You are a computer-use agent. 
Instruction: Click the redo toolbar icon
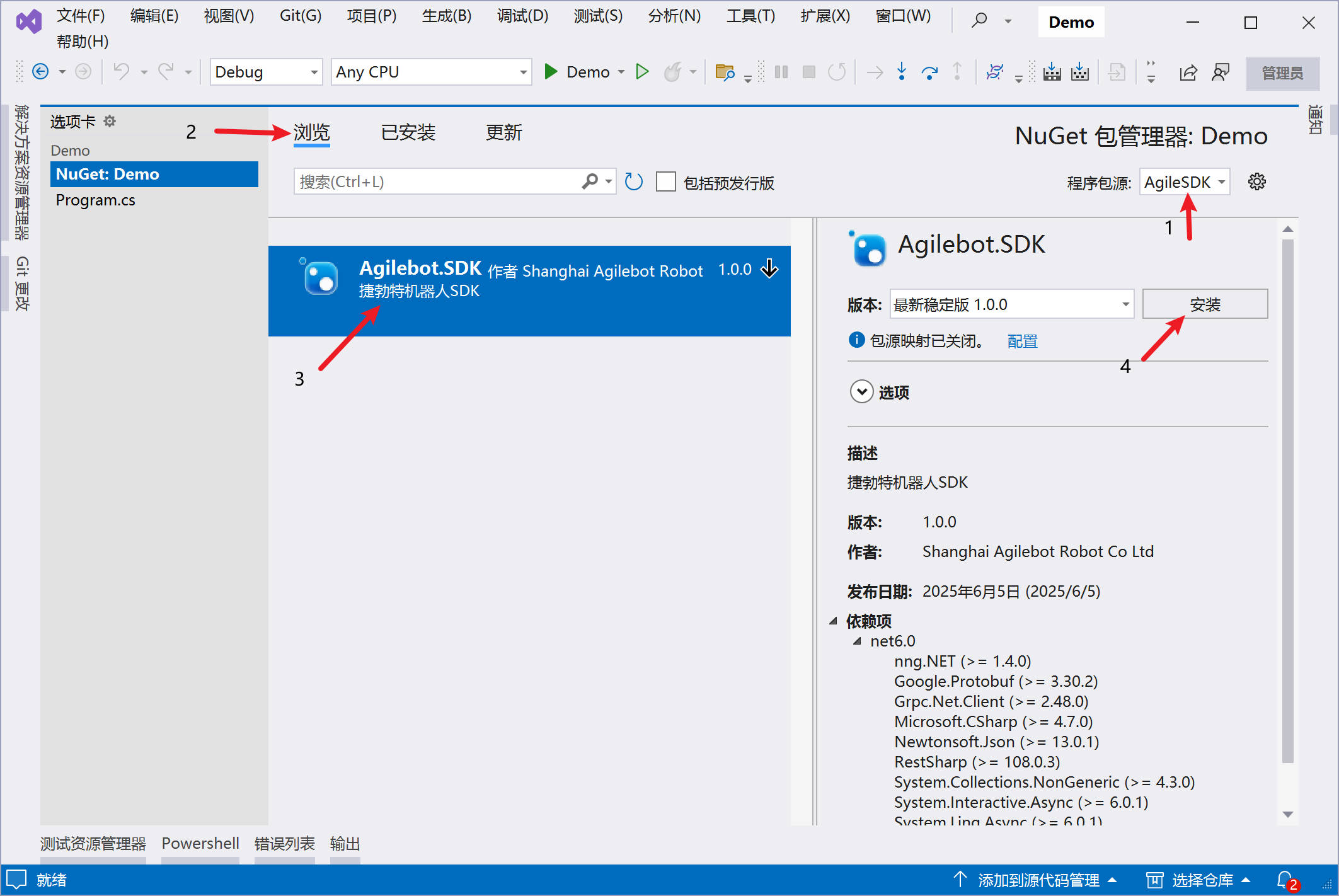pyautogui.click(x=166, y=72)
